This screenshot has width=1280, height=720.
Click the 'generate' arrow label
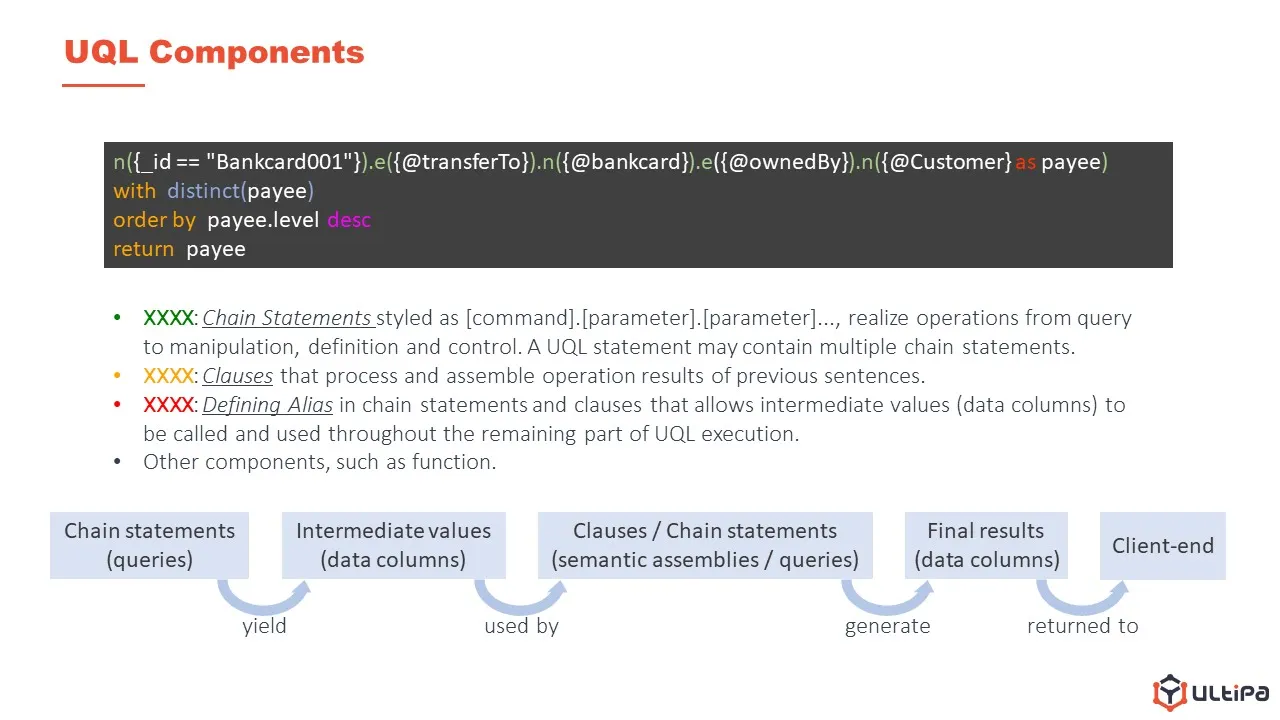click(887, 626)
